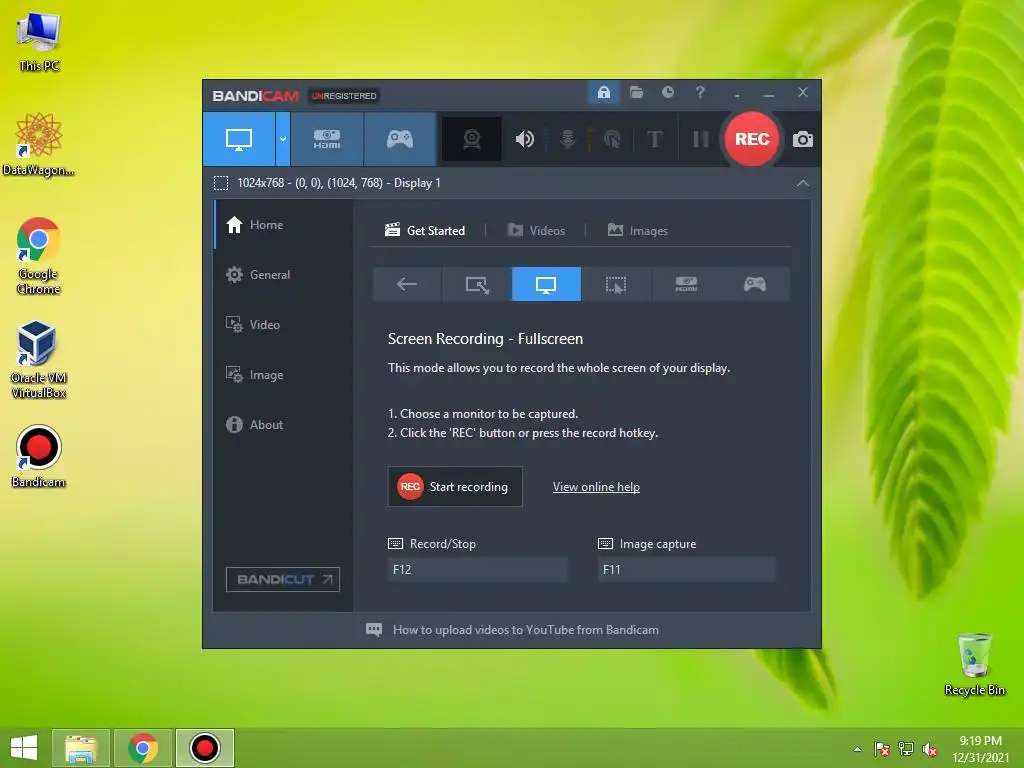Switch to the Get Started tab
This screenshot has width=1024, height=768.
click(425, 231)
